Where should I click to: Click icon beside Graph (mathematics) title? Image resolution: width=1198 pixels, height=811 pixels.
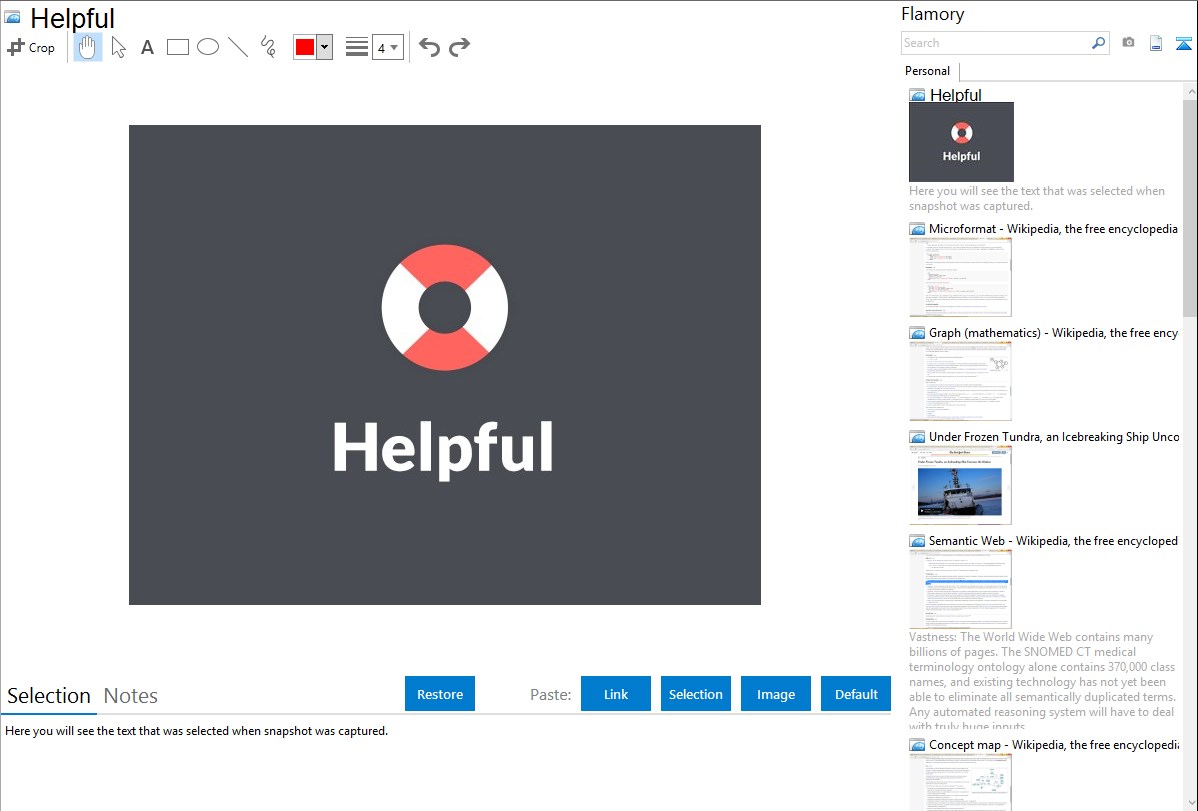[917, 333]
